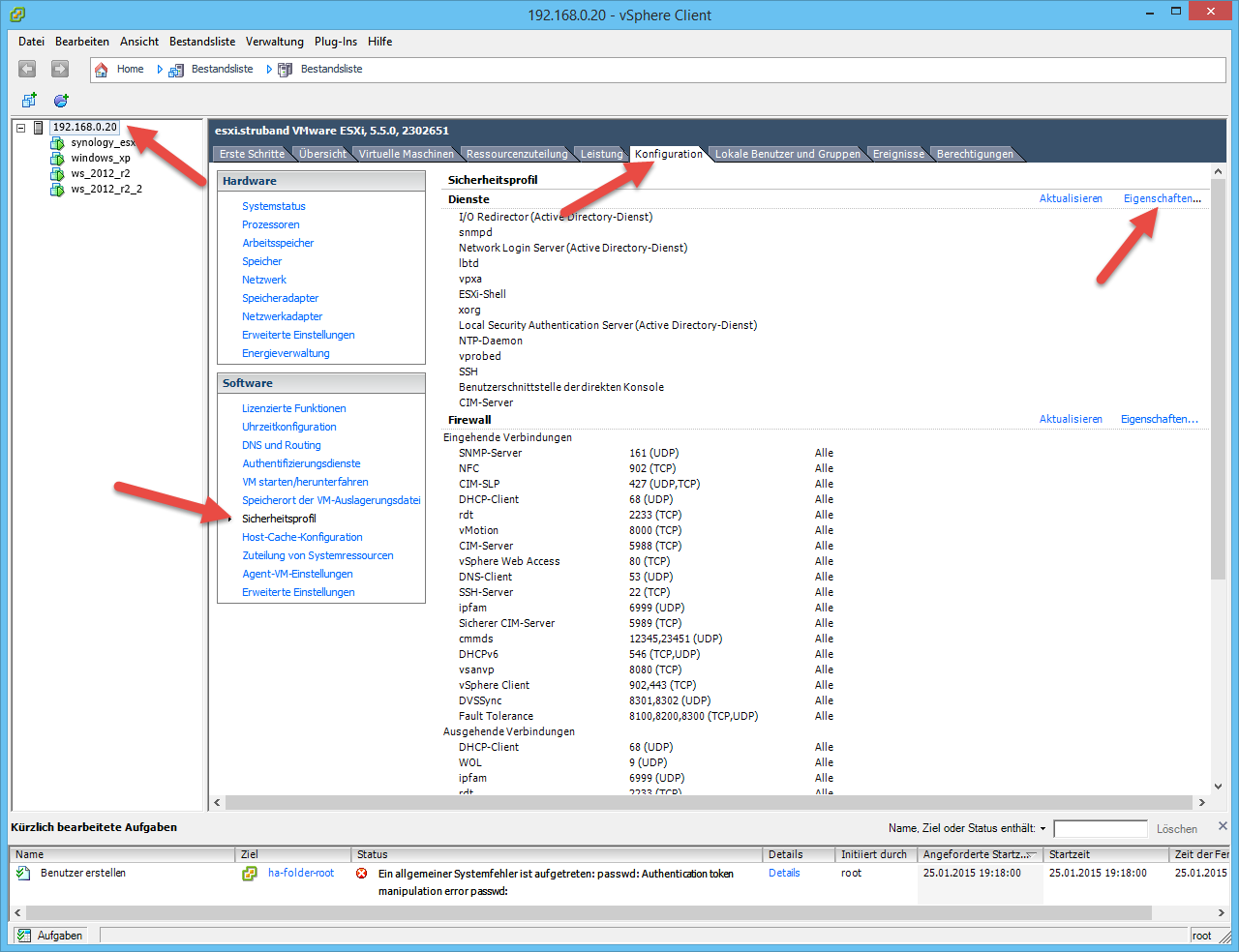Switch to the Virtuelle Maschinen tab
This screenshot has height=952, width=1239.
[406, 154]
